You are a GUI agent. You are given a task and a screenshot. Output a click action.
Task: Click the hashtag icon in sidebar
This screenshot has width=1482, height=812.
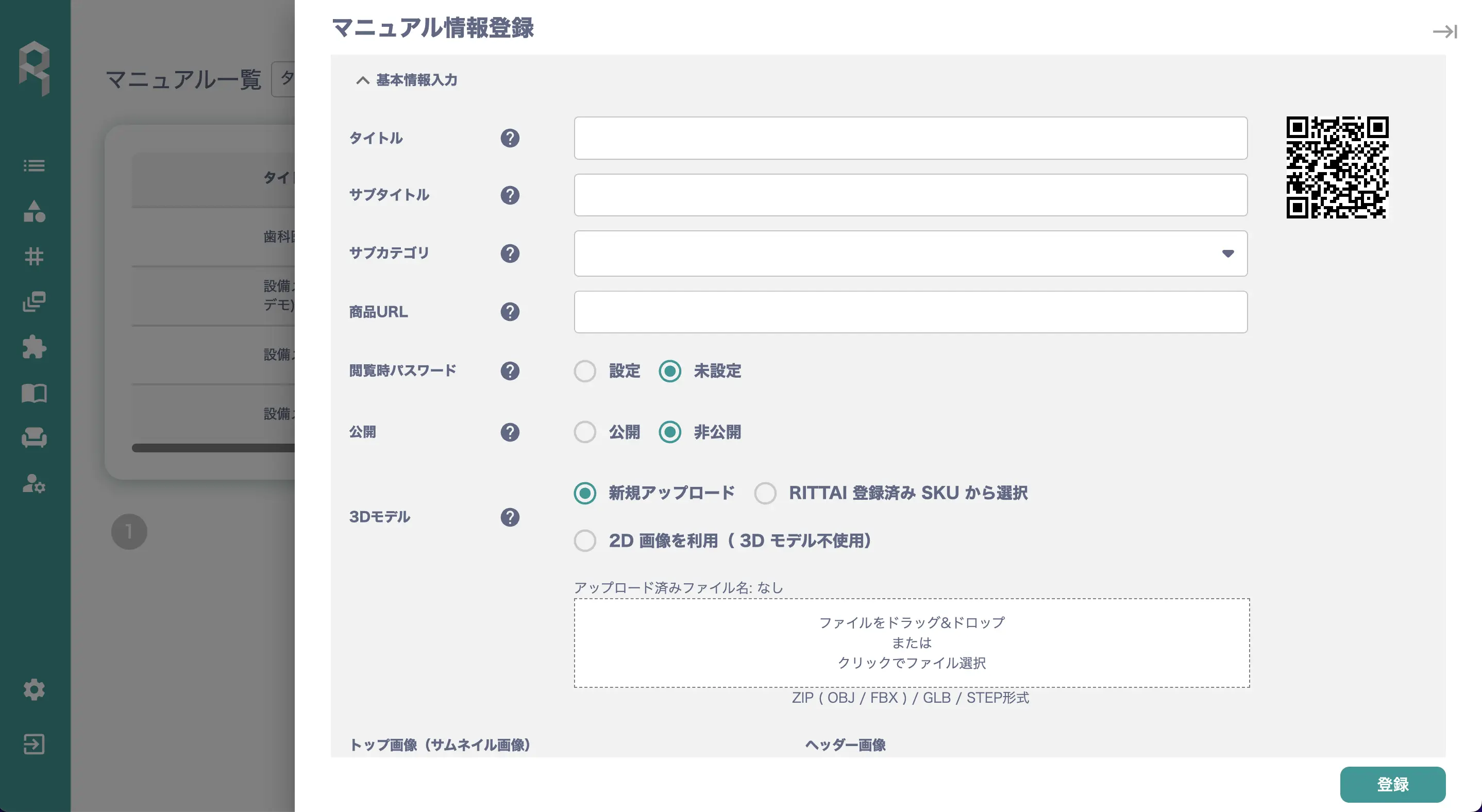(34, 257)
